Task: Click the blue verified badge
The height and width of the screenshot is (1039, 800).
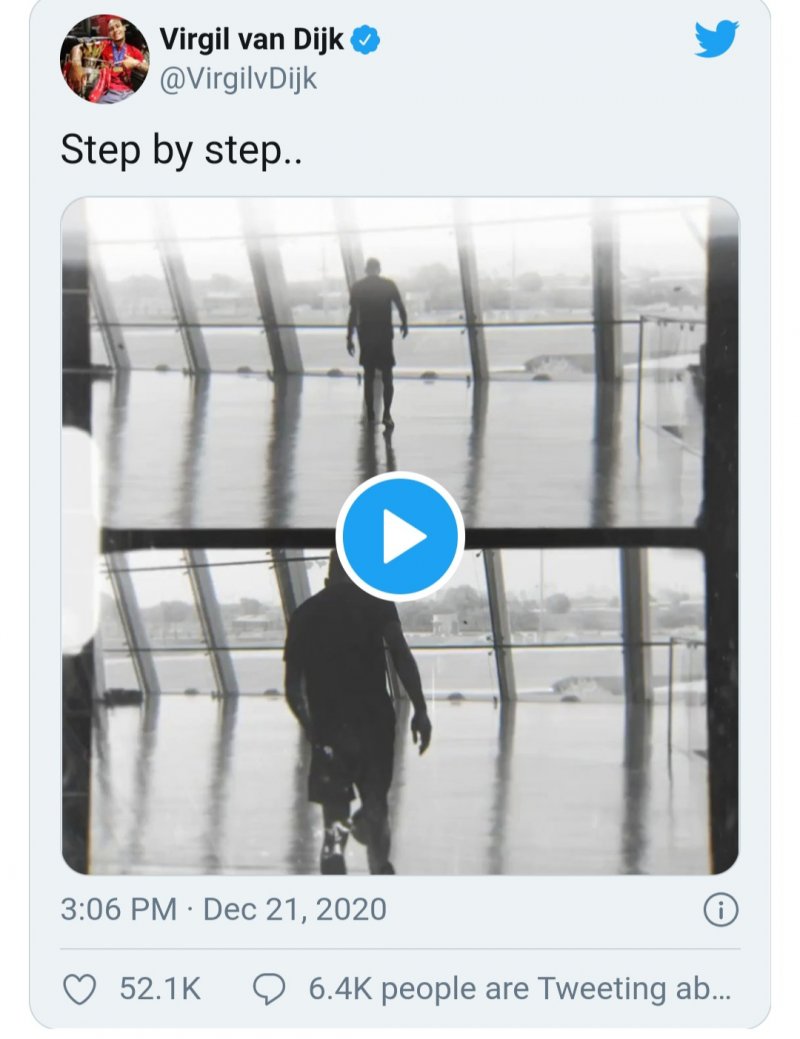Action: point(367,41)
